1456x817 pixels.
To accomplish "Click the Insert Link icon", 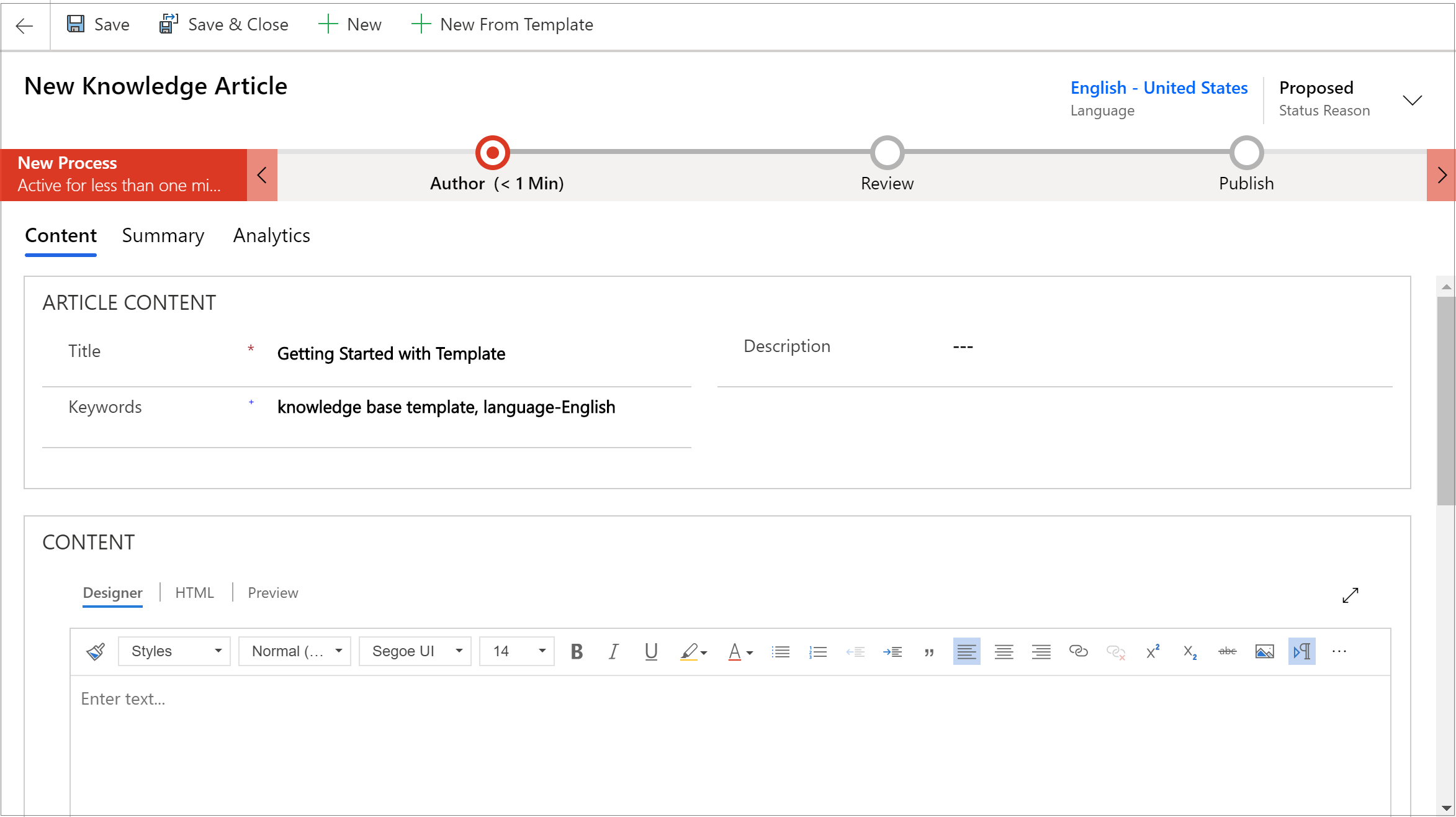I will [1078, 652].
